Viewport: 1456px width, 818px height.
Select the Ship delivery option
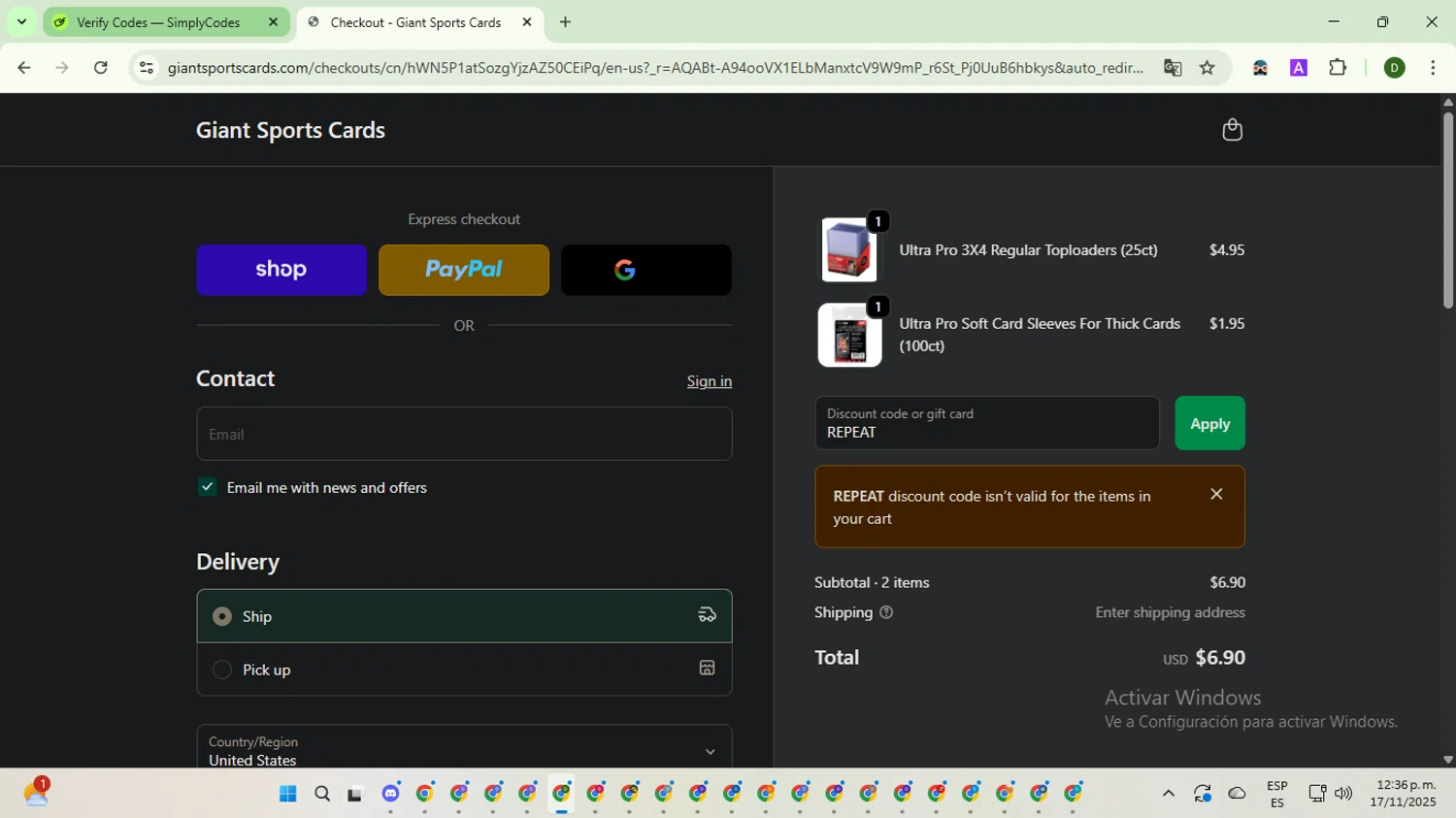(464, 616)
